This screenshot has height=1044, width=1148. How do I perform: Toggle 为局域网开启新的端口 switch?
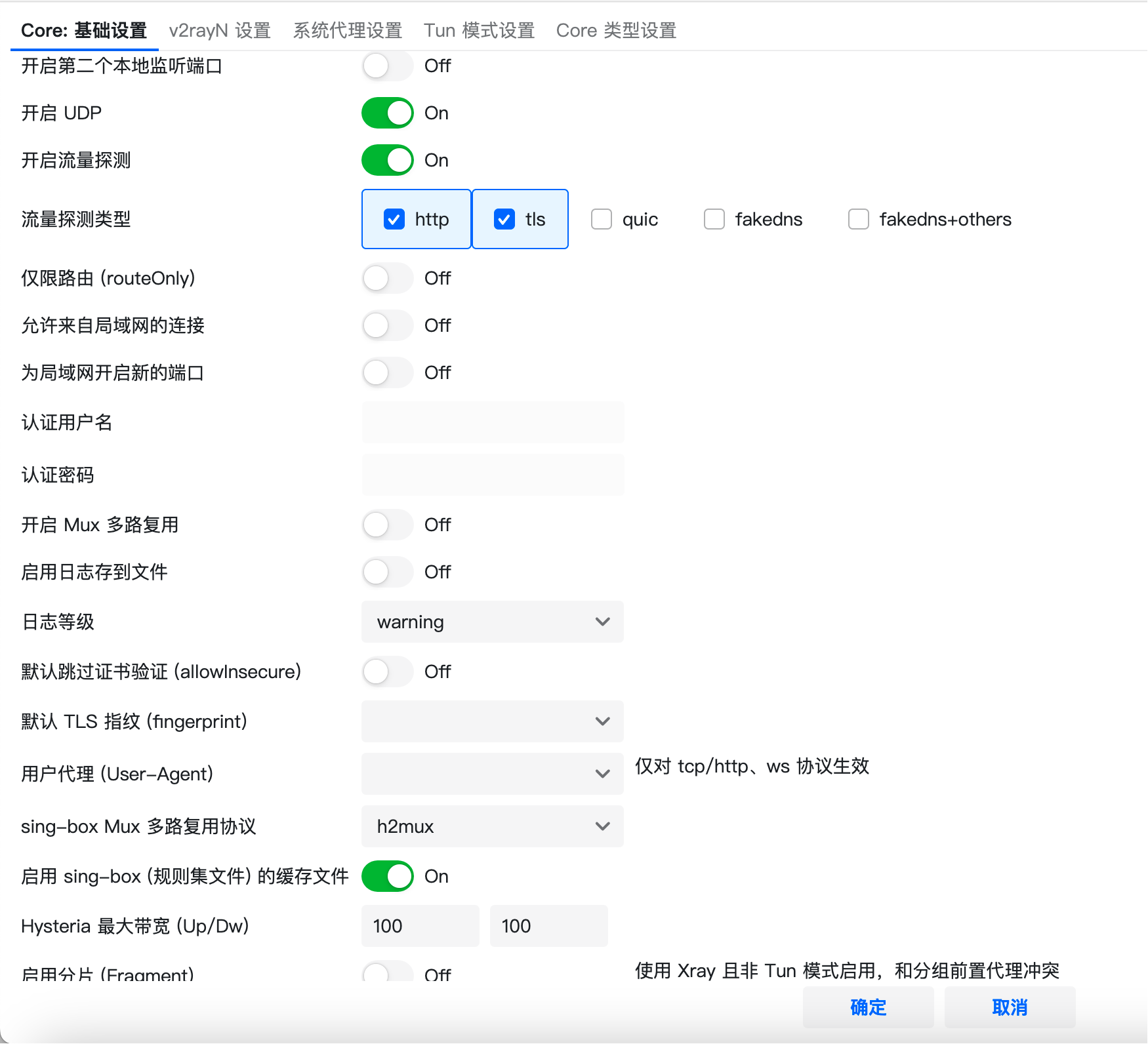point(388,372)
